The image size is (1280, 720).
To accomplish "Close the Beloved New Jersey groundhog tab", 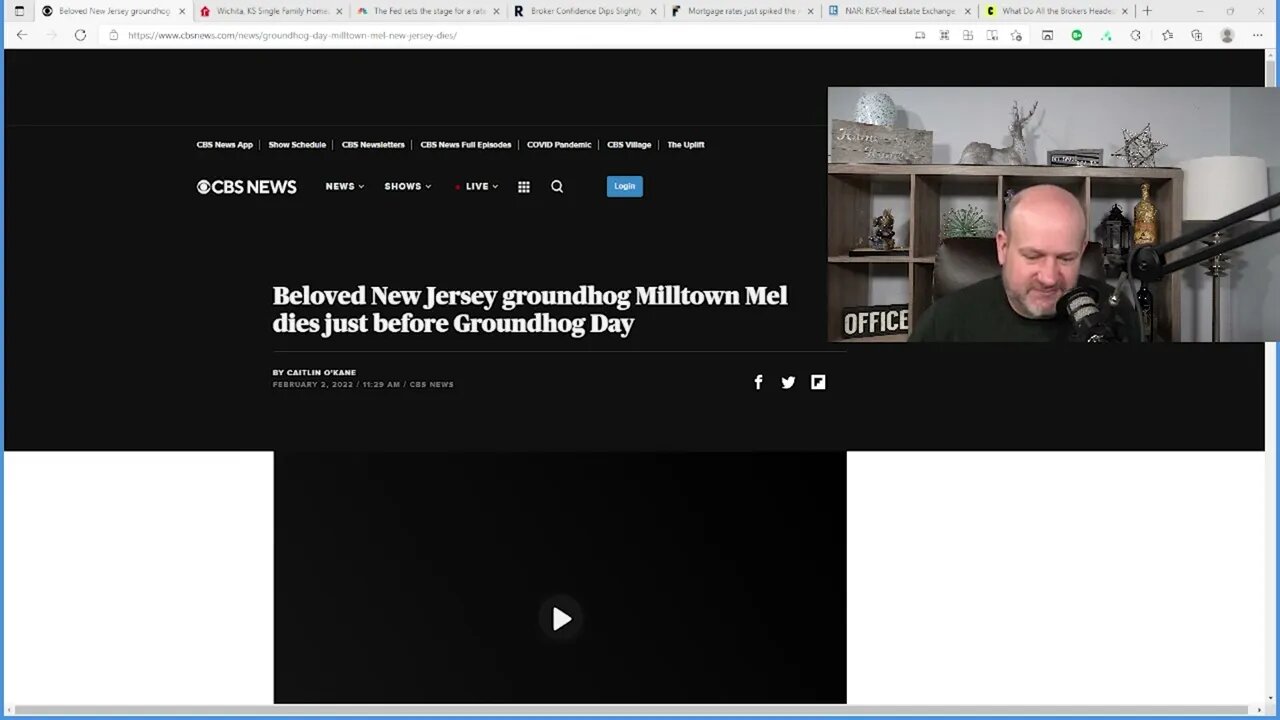I will click(182, 11).
